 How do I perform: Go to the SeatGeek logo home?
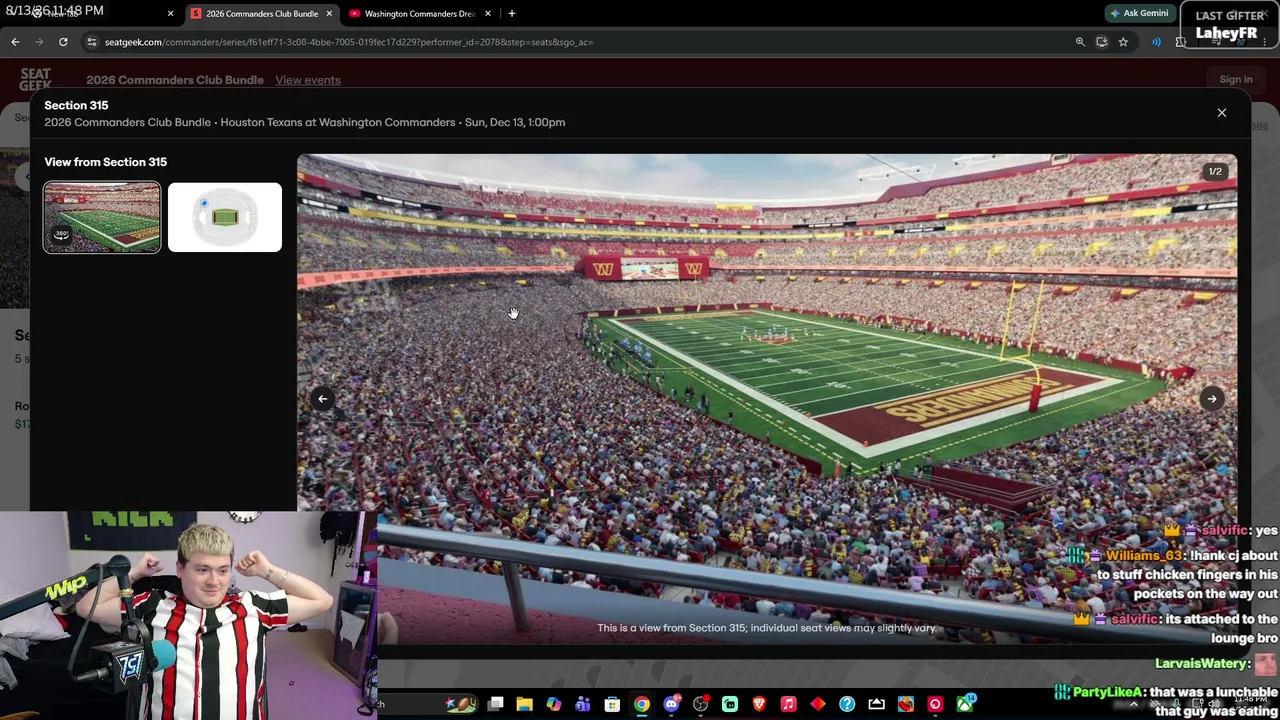pos(35,80)
